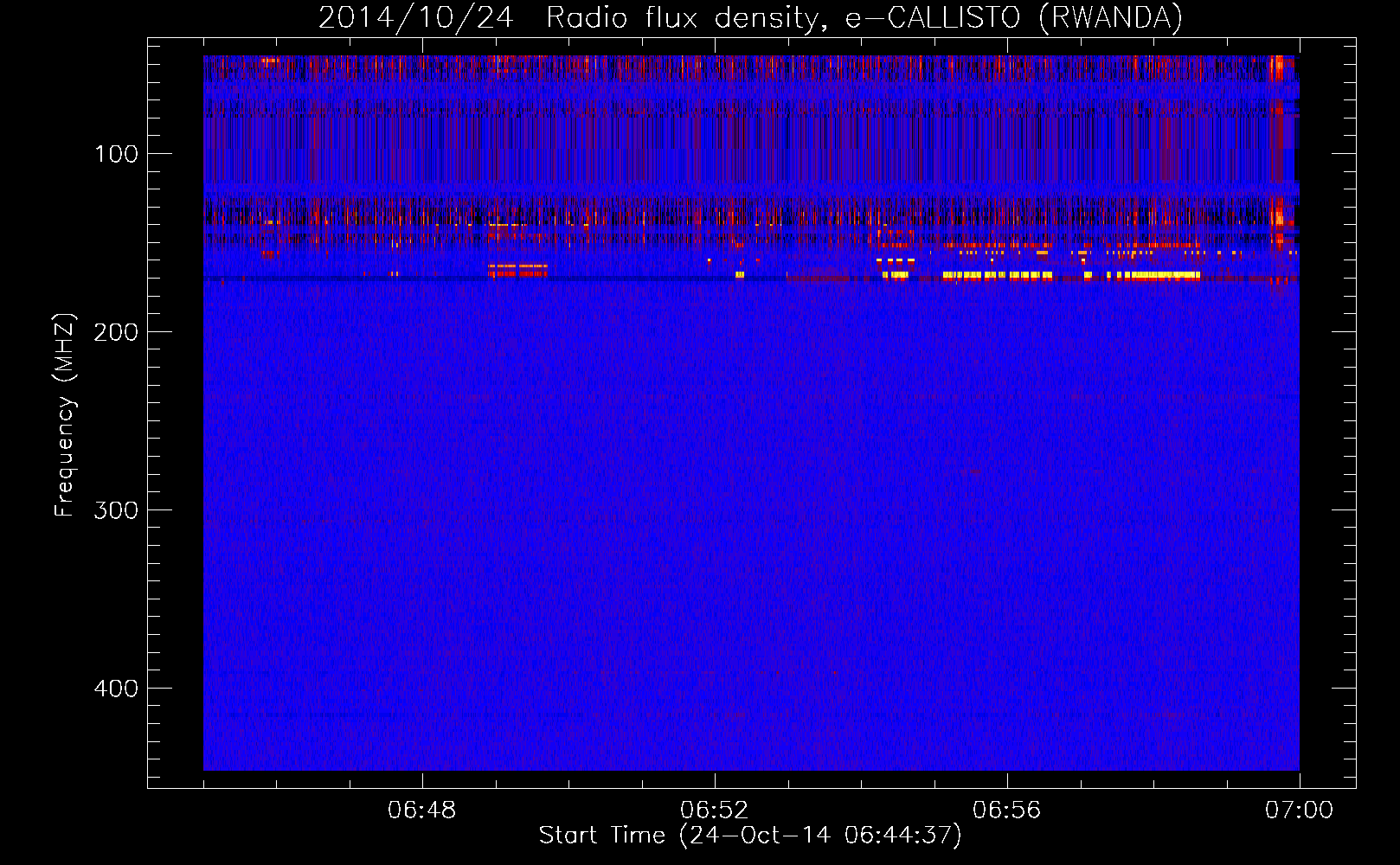Click the 06:52 time tick label

[715, 811]
